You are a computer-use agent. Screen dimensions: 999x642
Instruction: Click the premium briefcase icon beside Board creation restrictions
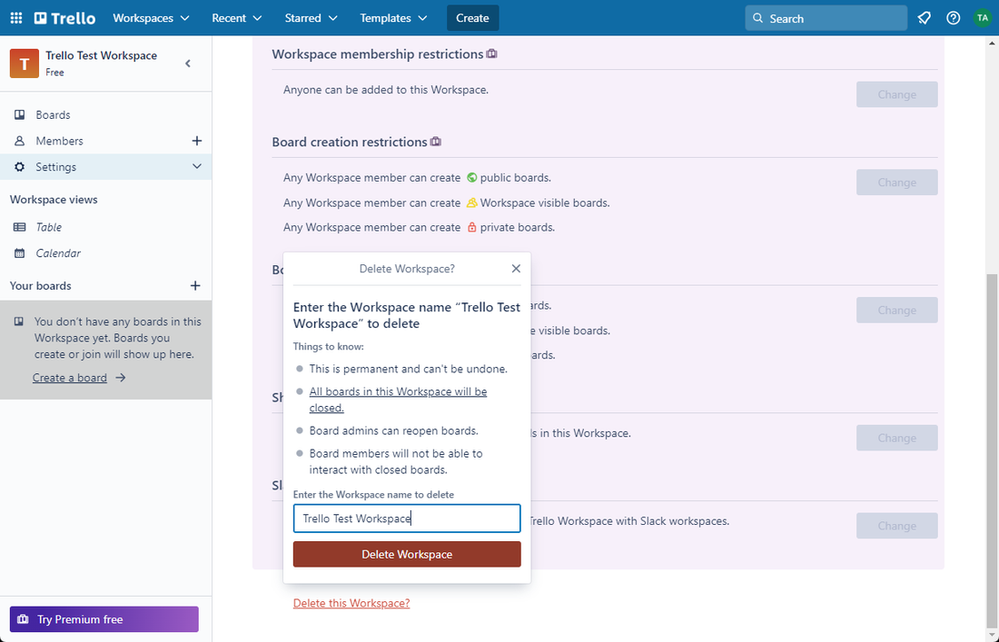tap(436, 141)
